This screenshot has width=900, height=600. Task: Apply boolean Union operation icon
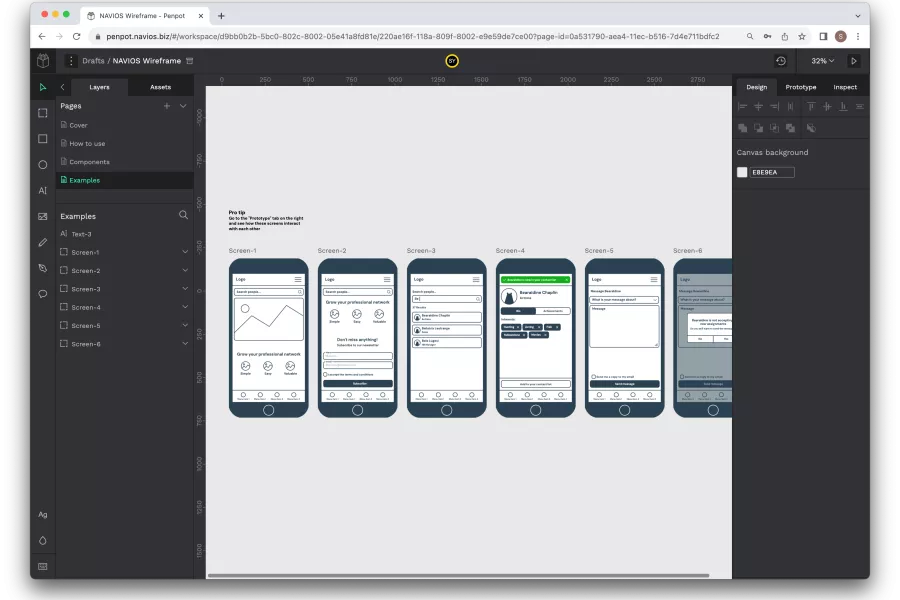pos(742,128)
